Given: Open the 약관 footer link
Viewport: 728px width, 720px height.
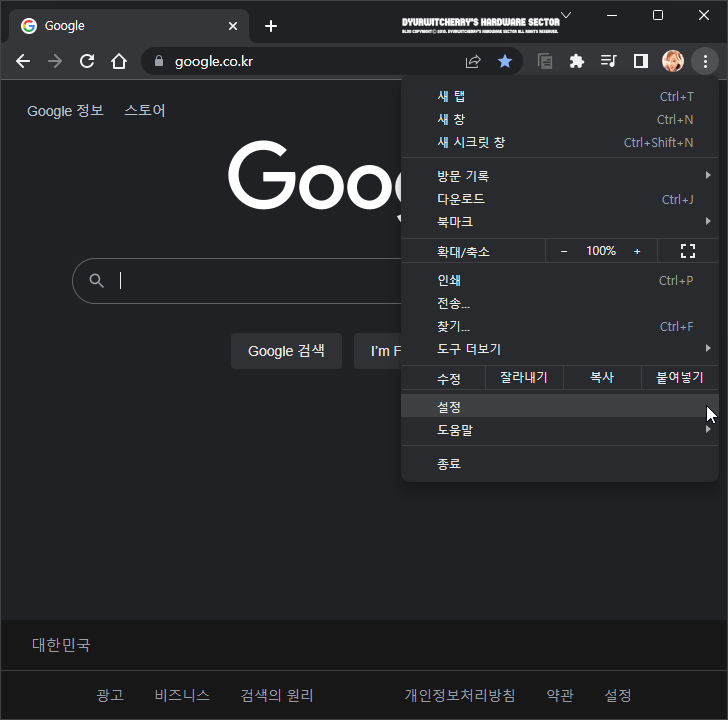Looking at the screenshot, I should point(560,695).
